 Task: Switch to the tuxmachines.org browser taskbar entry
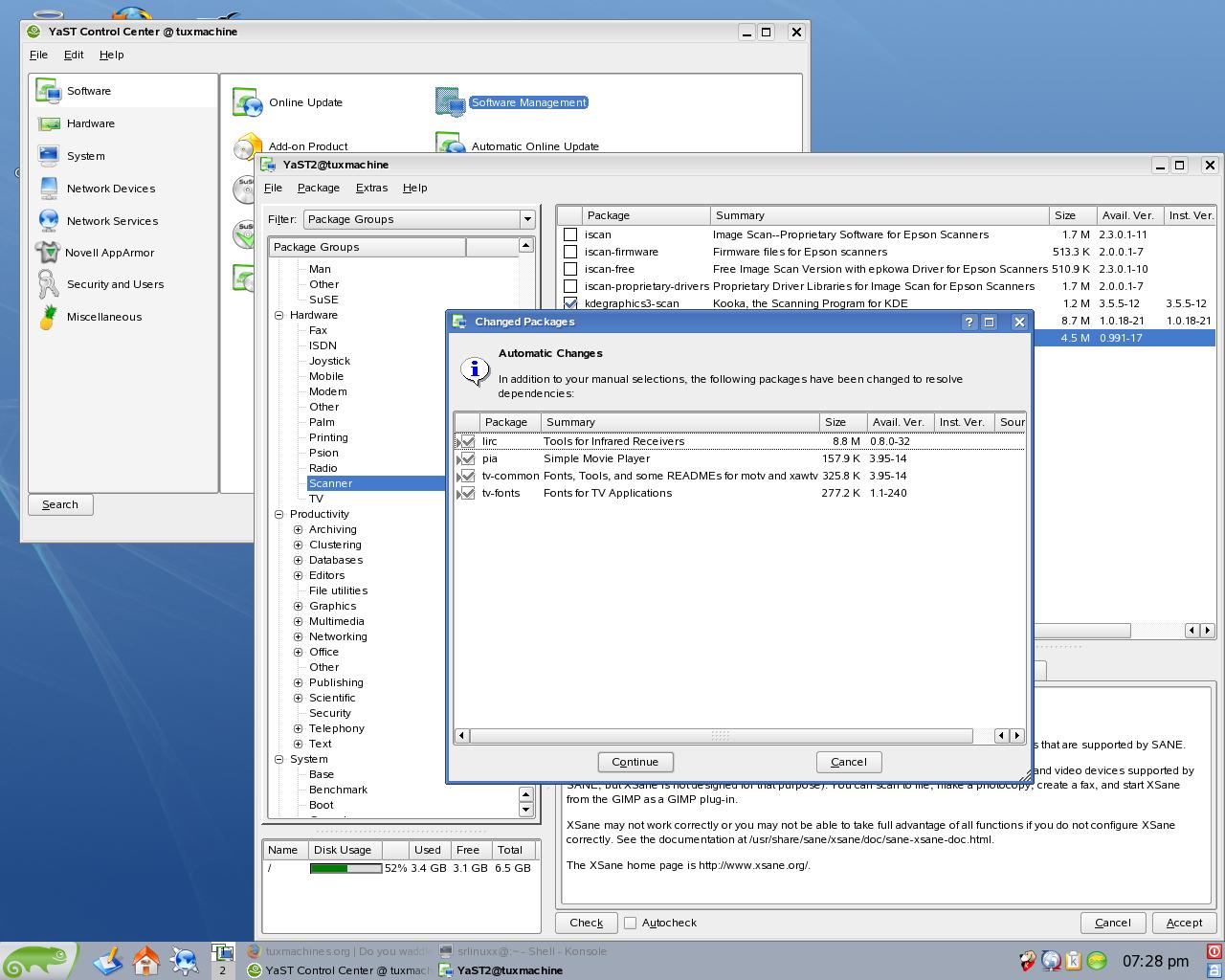coord(340,951)
